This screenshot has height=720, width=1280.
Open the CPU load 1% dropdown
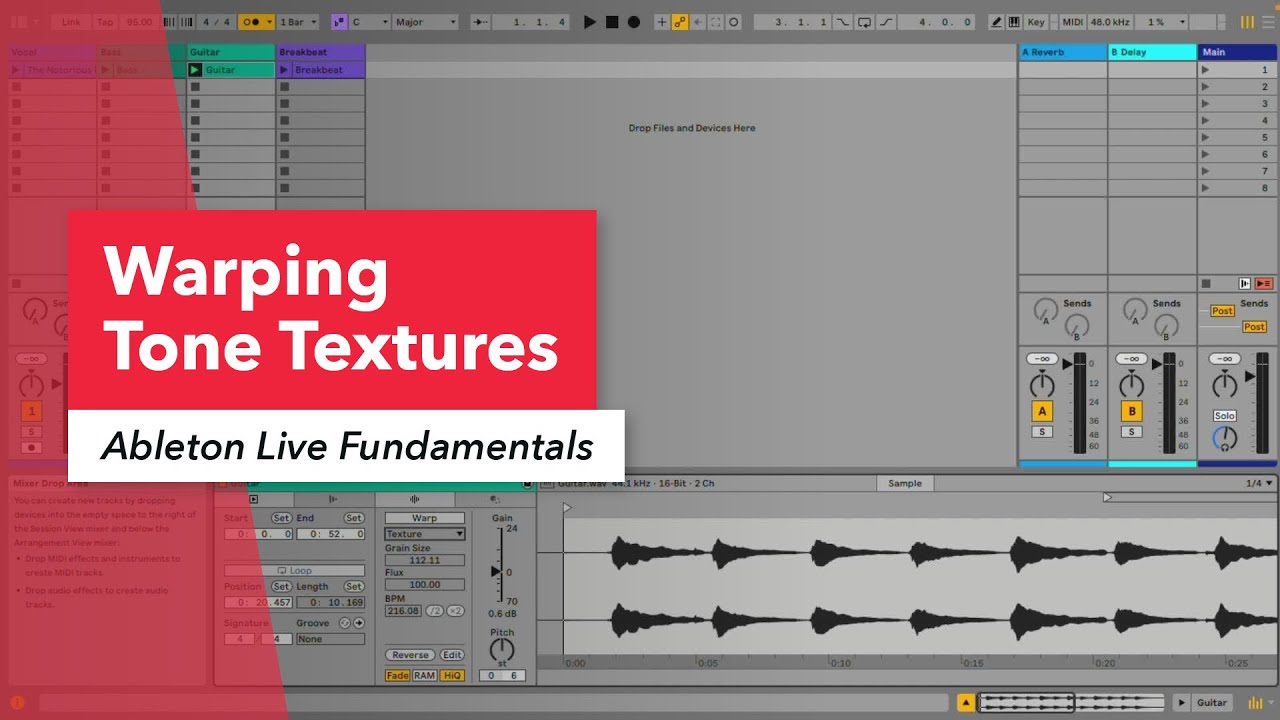pos(1160,22)
